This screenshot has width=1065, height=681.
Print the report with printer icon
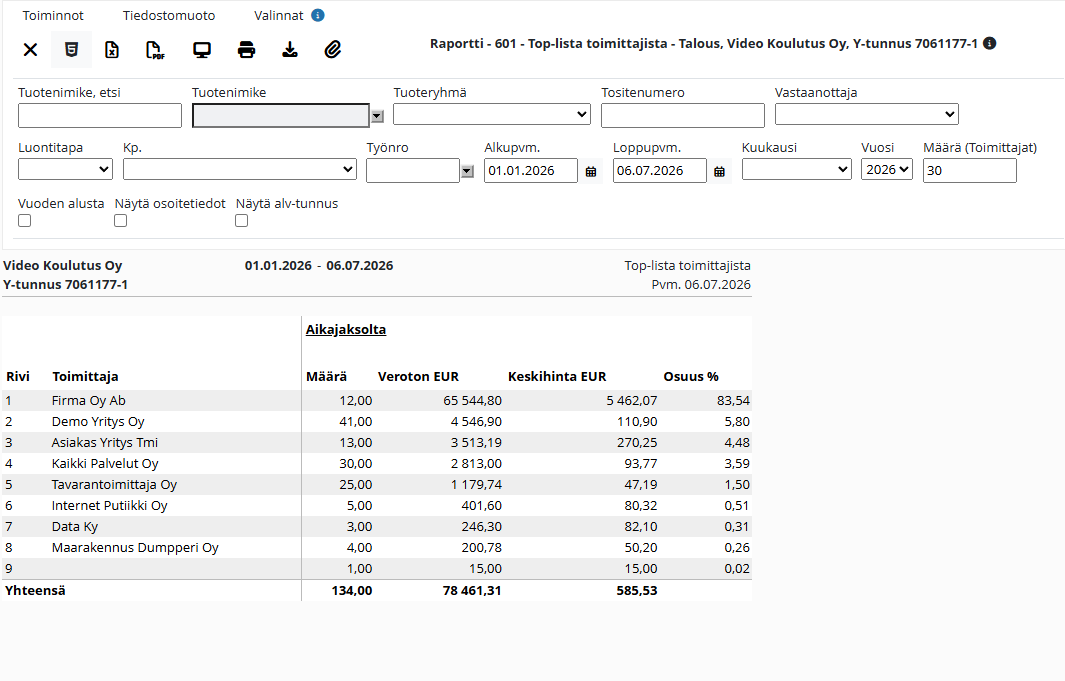pos(247,50)
